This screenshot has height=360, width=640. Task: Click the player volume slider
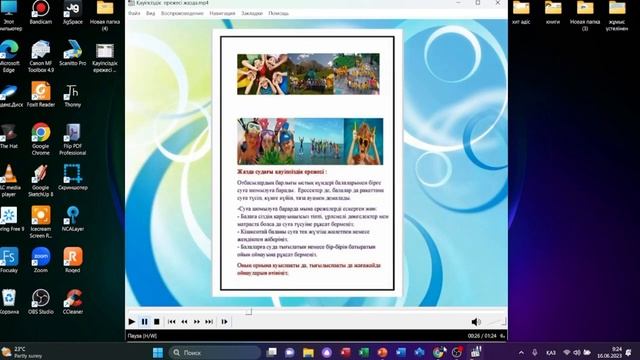(x=496, y=322)
